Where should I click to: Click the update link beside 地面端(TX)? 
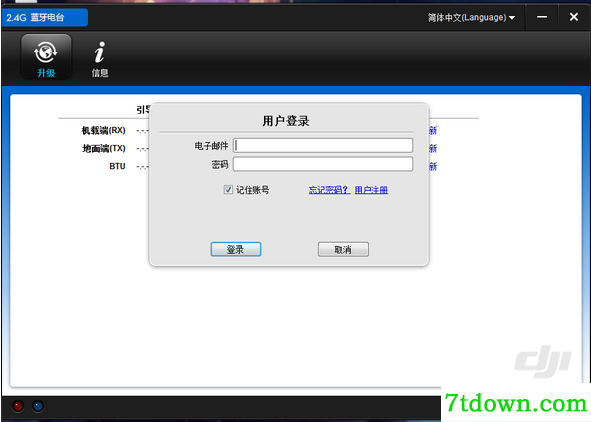coord(433,148)
